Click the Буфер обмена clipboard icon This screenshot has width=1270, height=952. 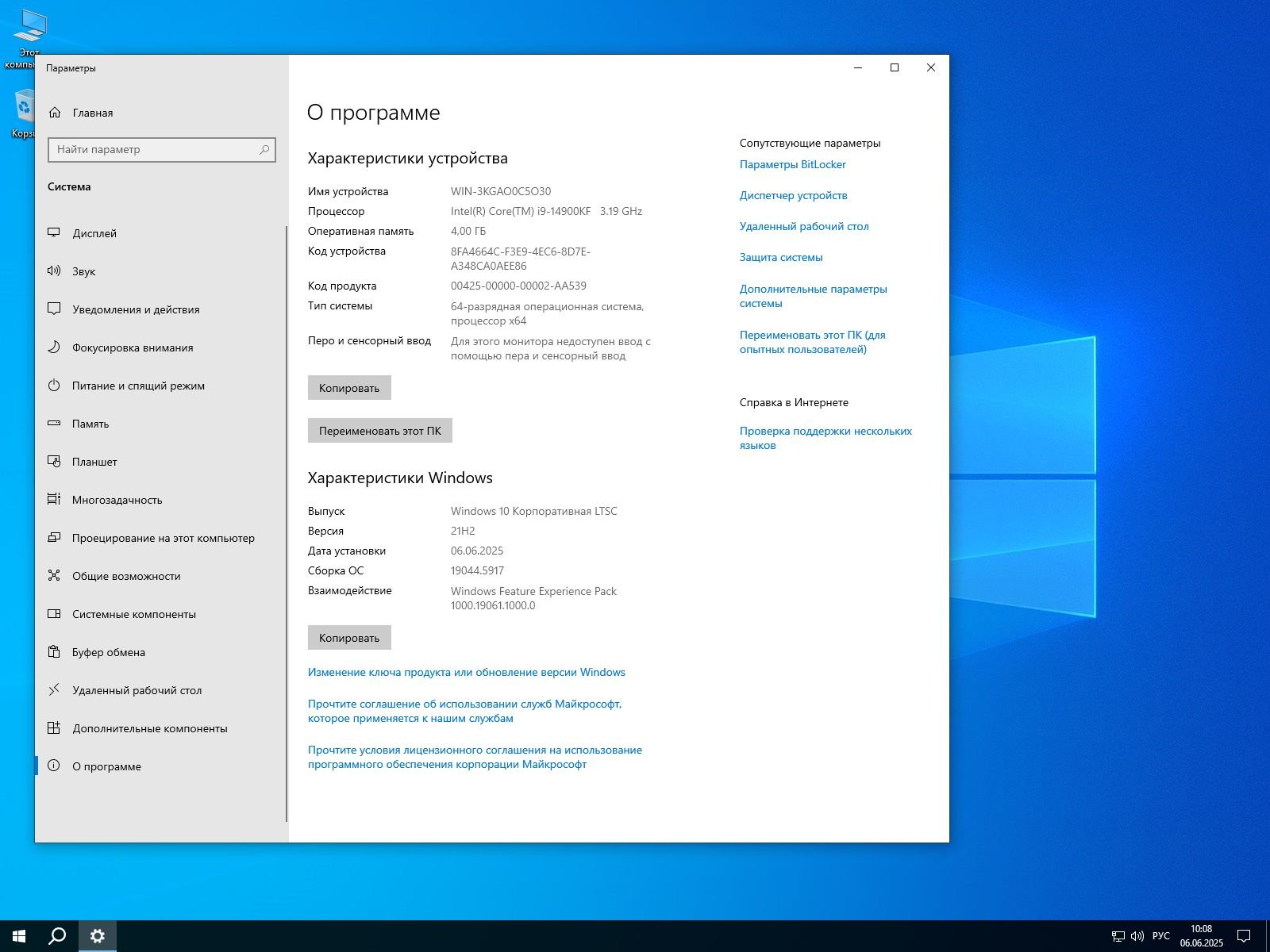pyautogui.click(x=54, y=652)
